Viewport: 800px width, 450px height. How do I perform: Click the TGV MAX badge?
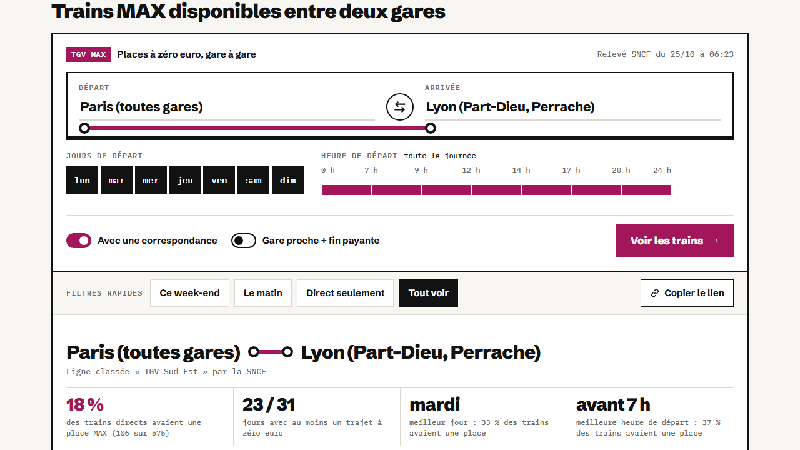point(88,54)
